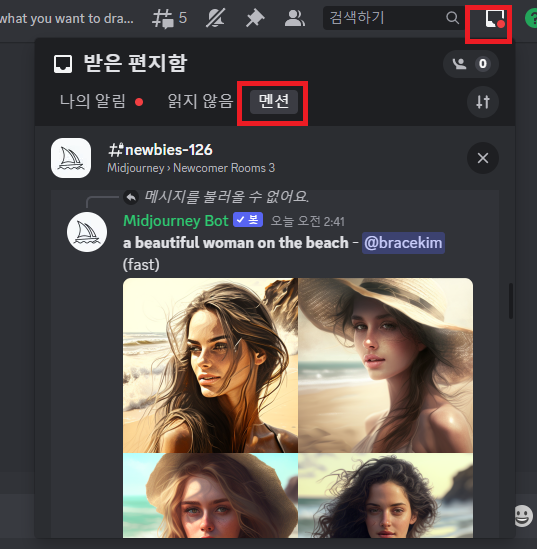Image resolution: width=537 pixels, height=549 pixels.
Task: Click the Midjourney server sailboat icon
Action: click(71, 158)
